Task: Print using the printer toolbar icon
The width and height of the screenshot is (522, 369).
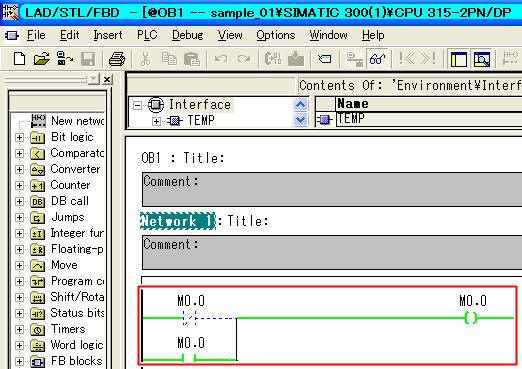Action: pyautogui.click(x=117, y=59)
